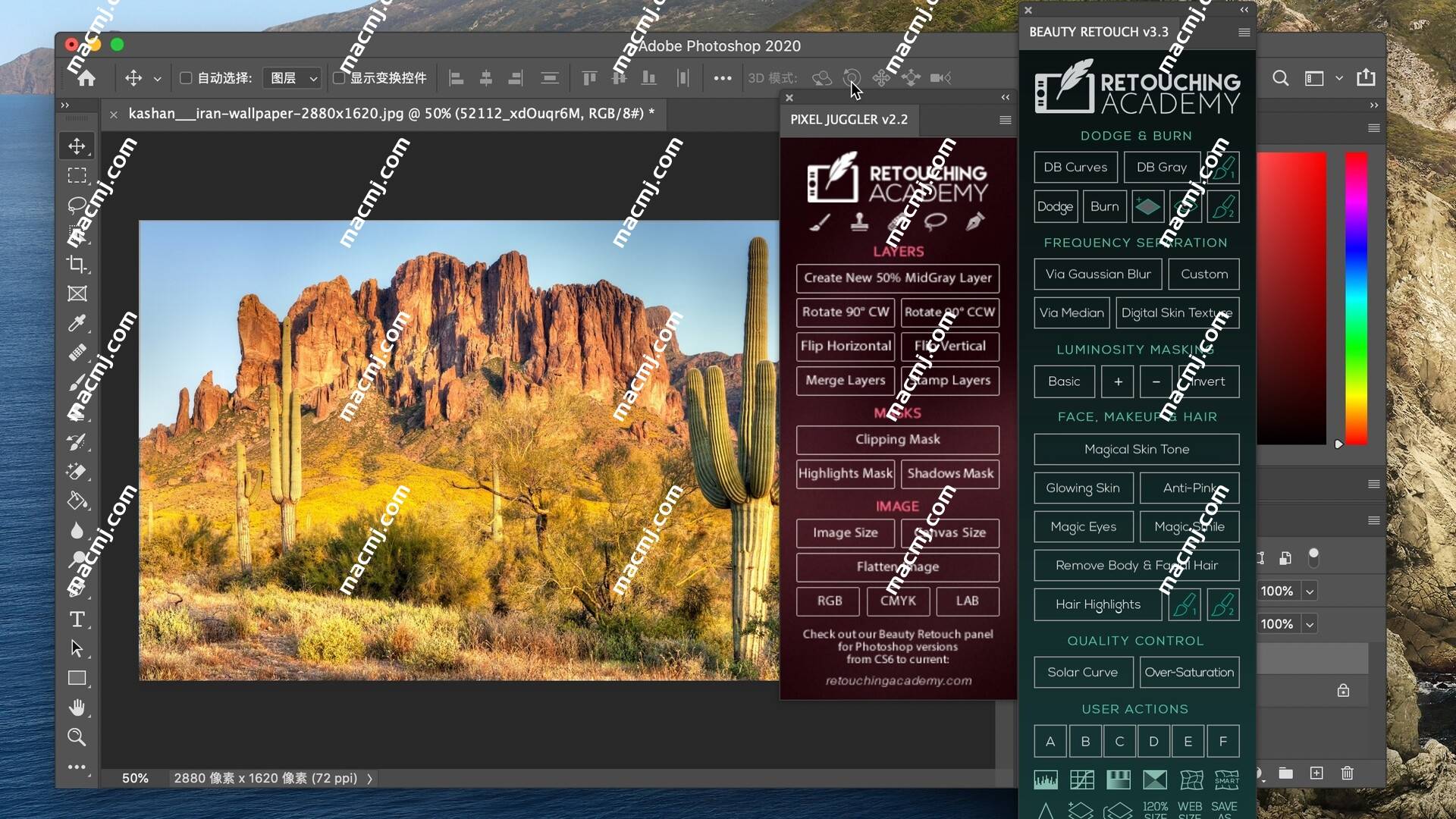
Task: Click the zoom level 50% field
Action: (135, 779)
